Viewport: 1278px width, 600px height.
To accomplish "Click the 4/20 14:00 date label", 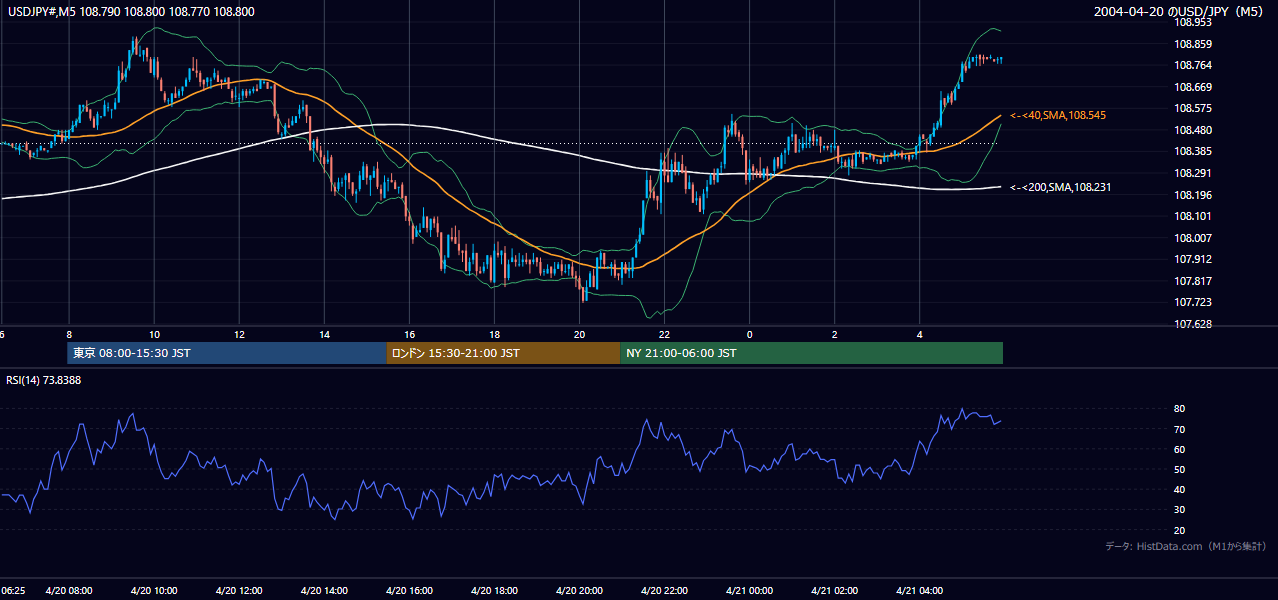I will [324, 591].
